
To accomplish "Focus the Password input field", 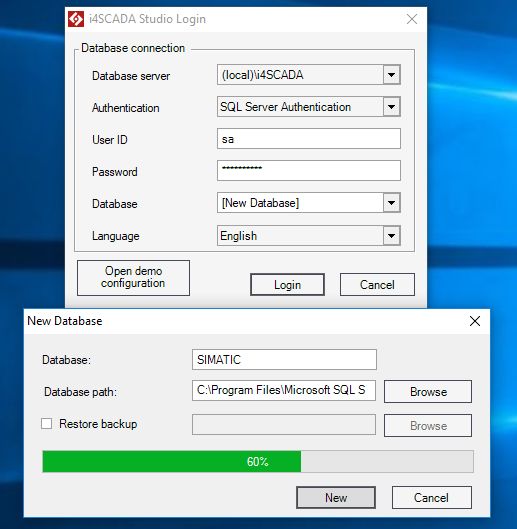I will 309,170.
